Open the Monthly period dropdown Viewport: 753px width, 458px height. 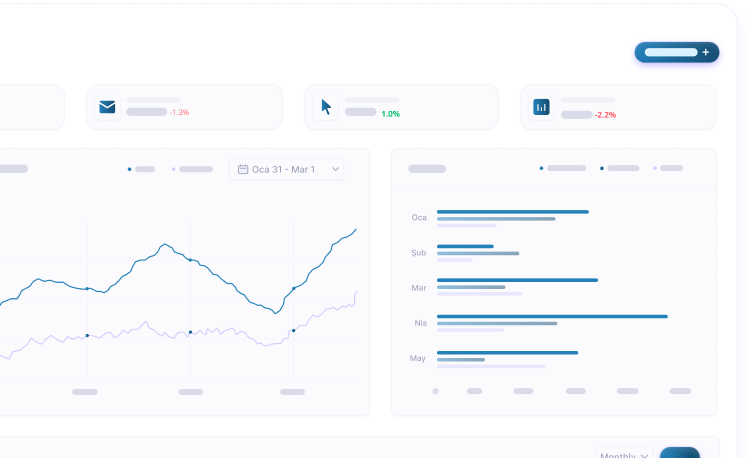coord(624,455)
